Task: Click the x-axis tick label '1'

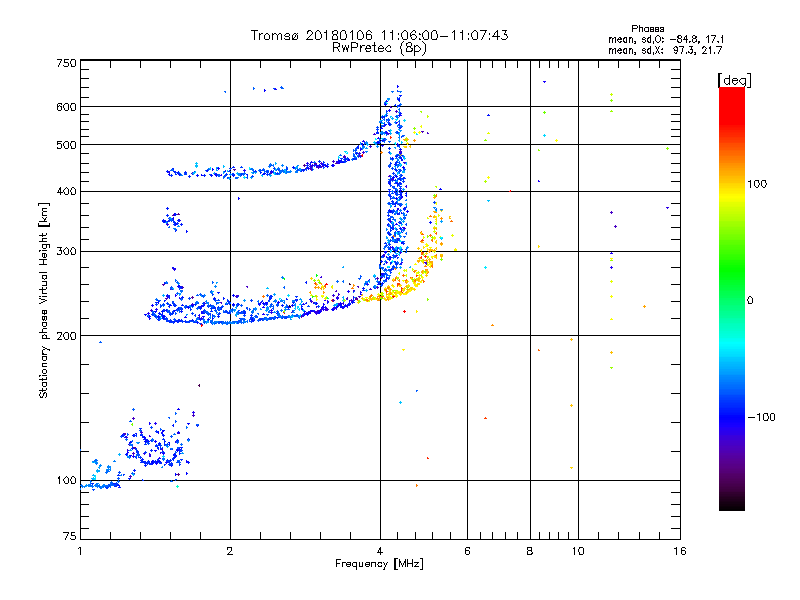Action: coord(80,551)
